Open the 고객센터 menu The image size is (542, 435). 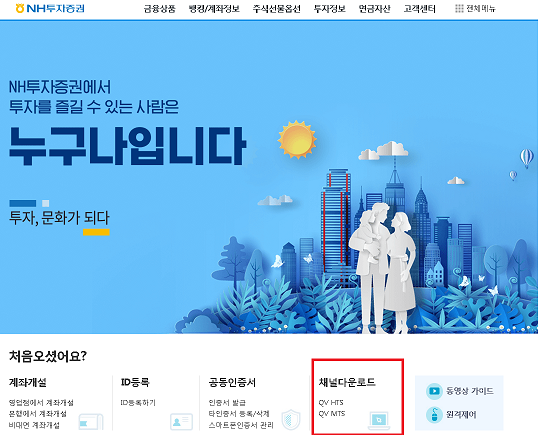coord(420,9)
